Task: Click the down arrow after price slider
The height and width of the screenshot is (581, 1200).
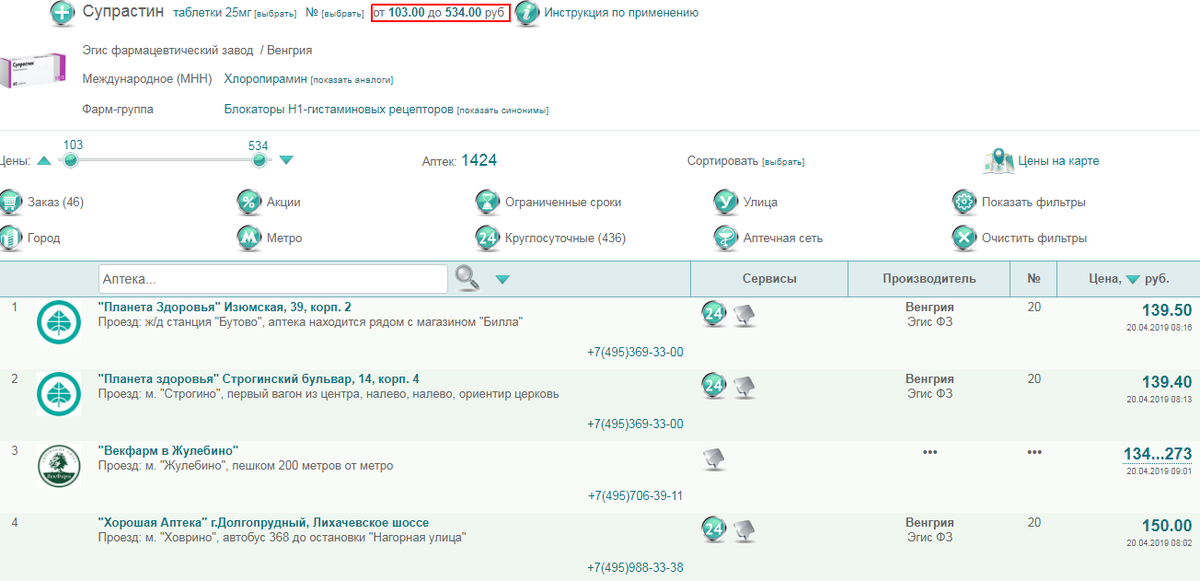Action: 286,160
